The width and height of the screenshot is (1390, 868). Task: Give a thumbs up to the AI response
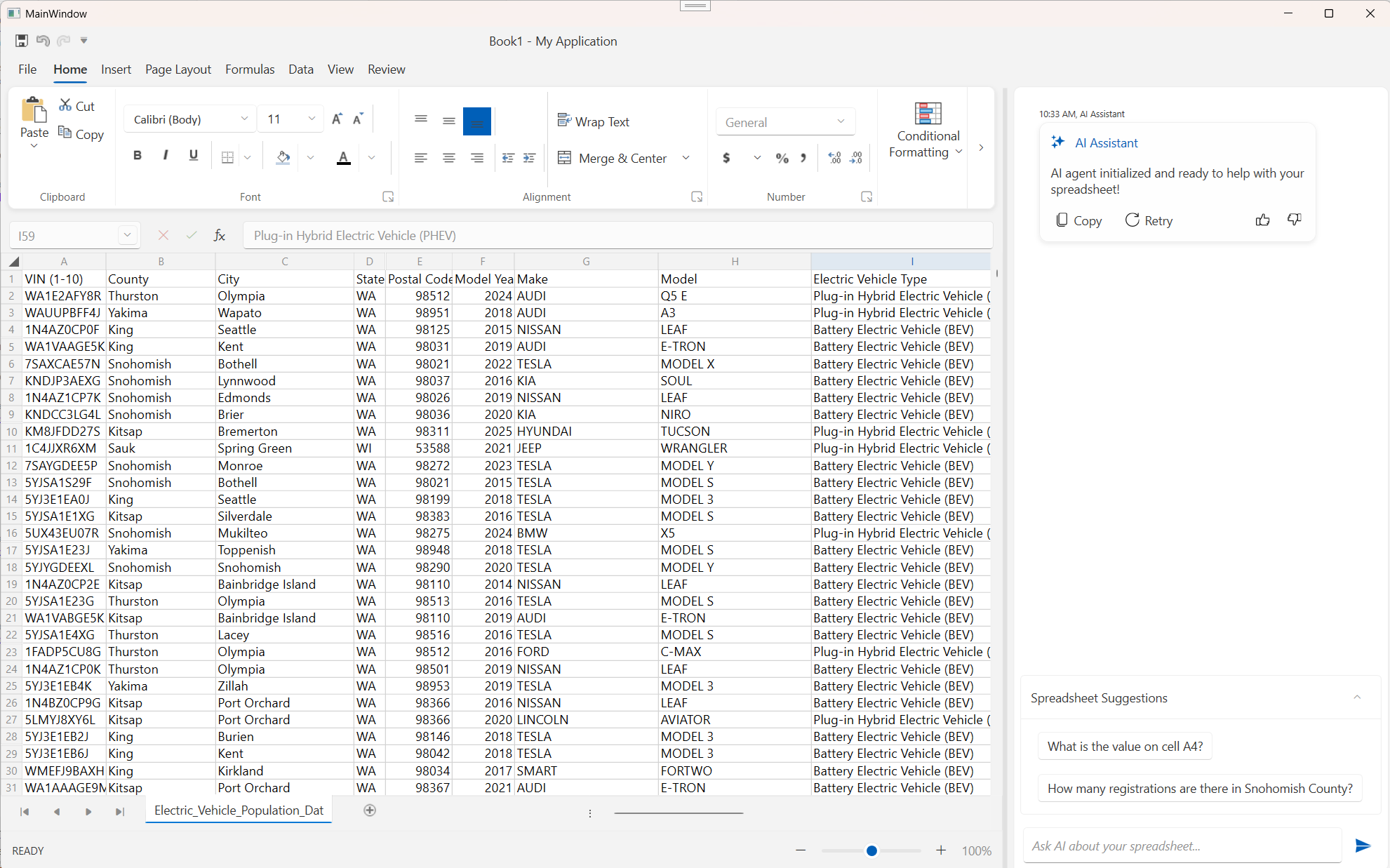click(1262, 220)
